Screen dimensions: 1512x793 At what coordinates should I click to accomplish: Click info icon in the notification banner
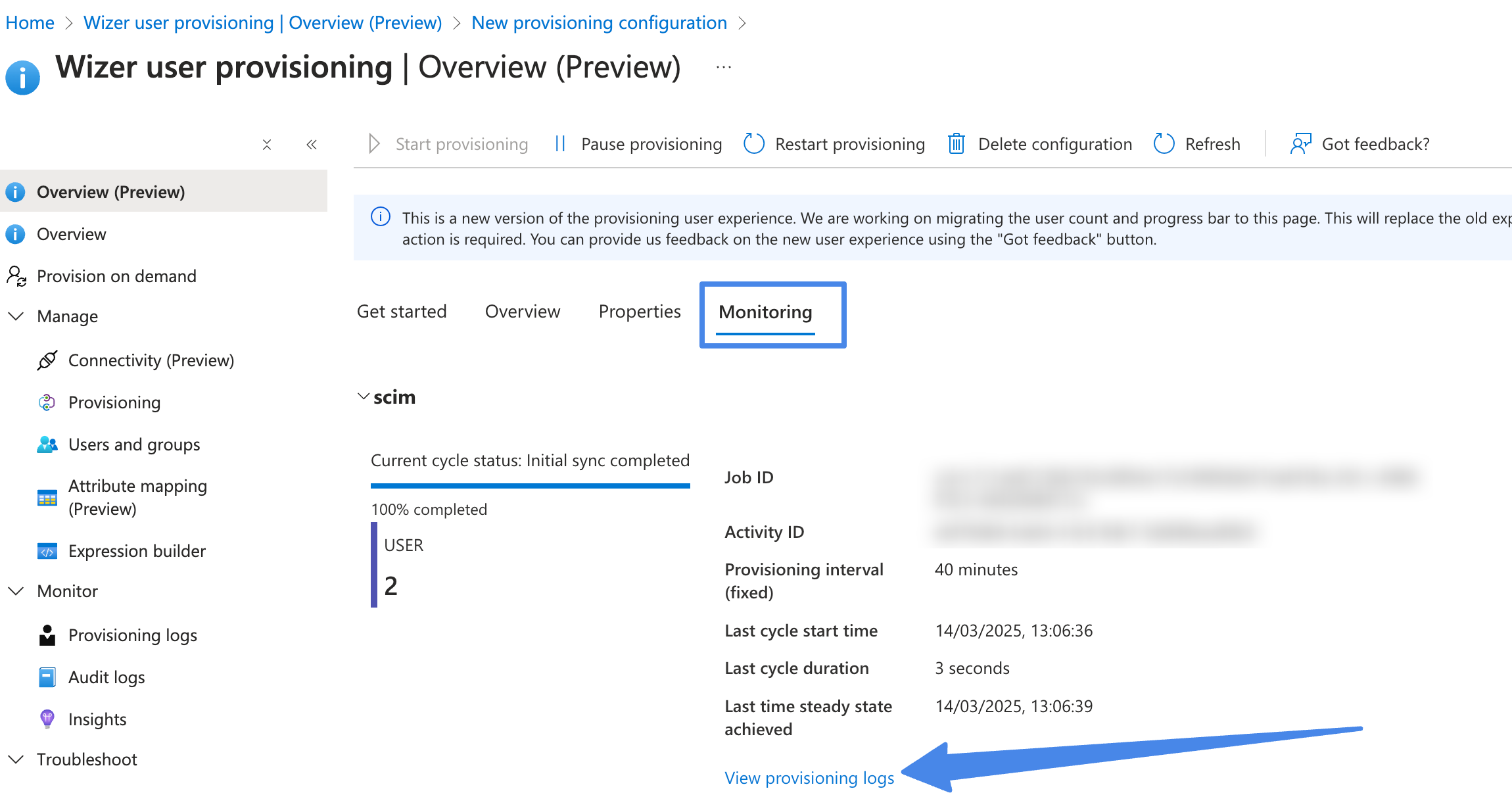pyautogui.click(x=381, y=216)
